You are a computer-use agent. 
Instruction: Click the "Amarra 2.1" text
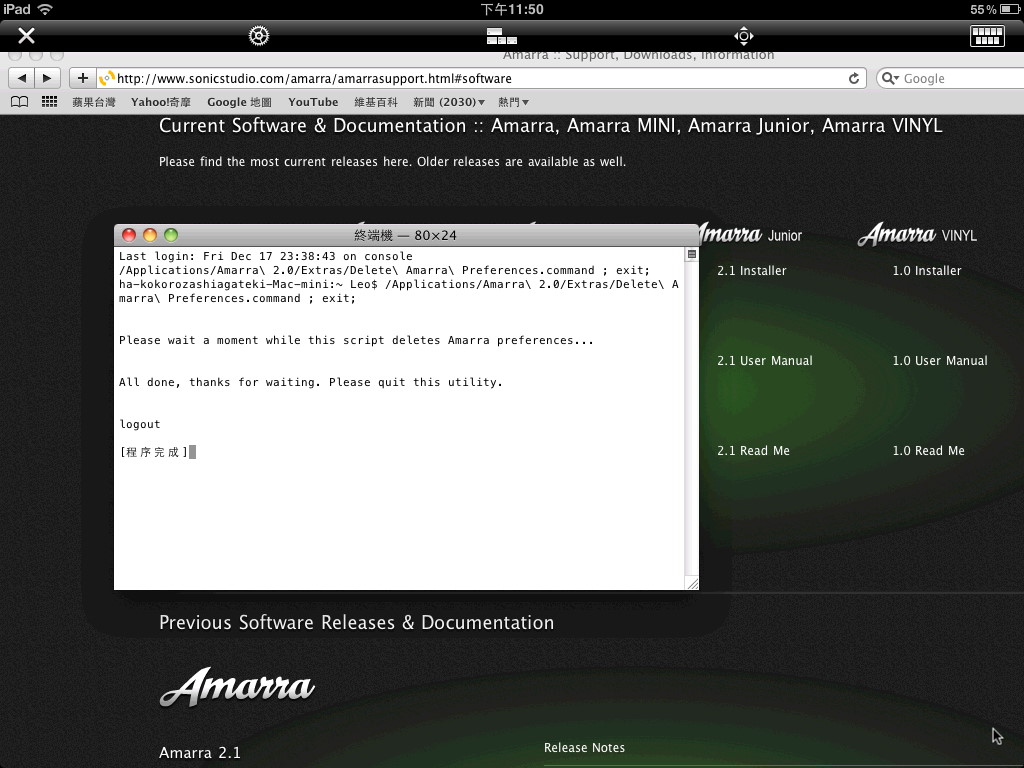(200, 753)
